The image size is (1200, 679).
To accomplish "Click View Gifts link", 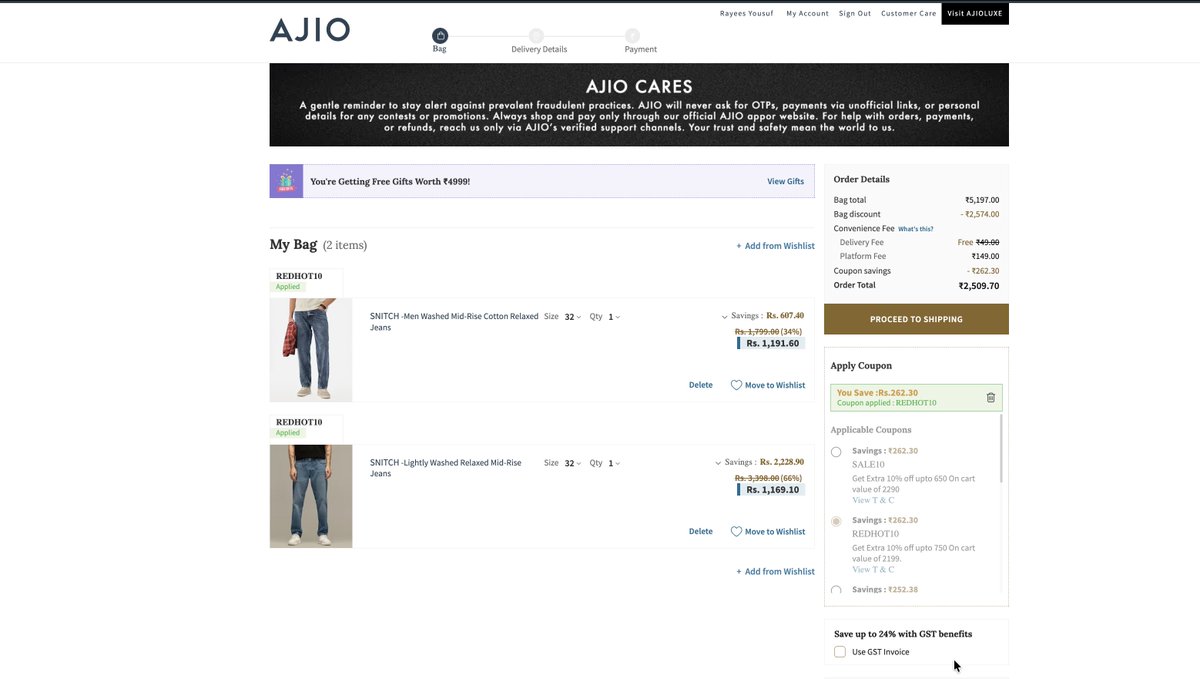I will (785, 181).
